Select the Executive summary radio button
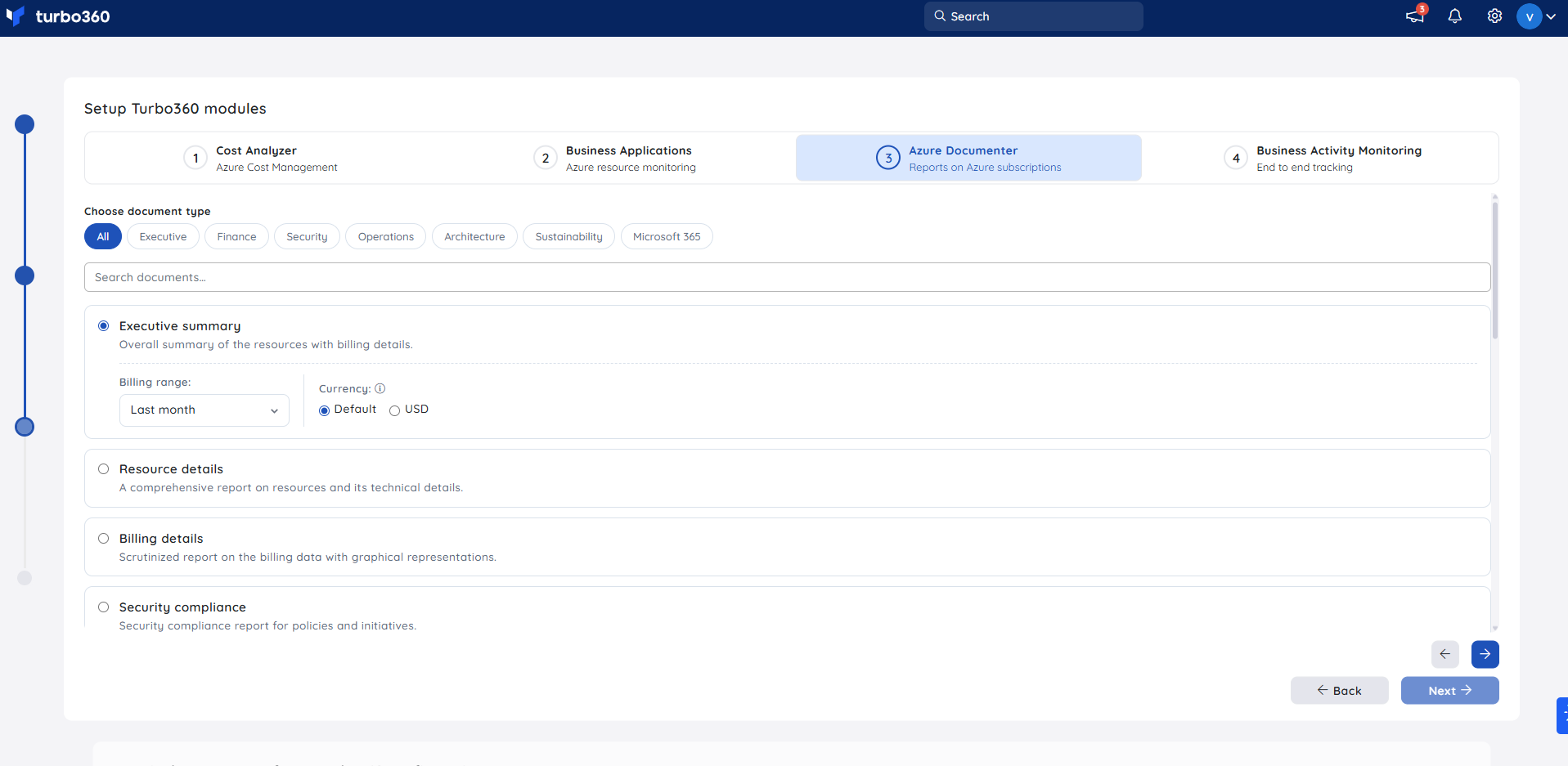 coord(104,326)
